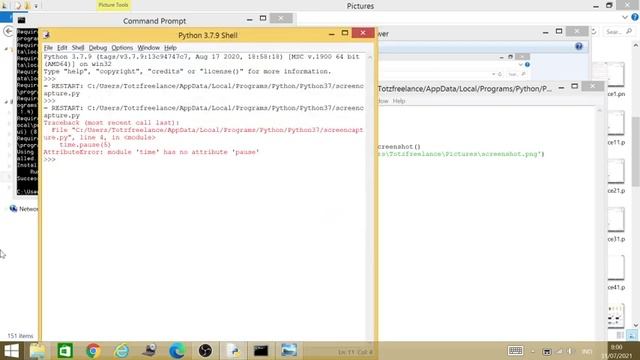Select Network in the Pictures navigation pane
This screenshot has height=360, width=640.
coord(24,209)
